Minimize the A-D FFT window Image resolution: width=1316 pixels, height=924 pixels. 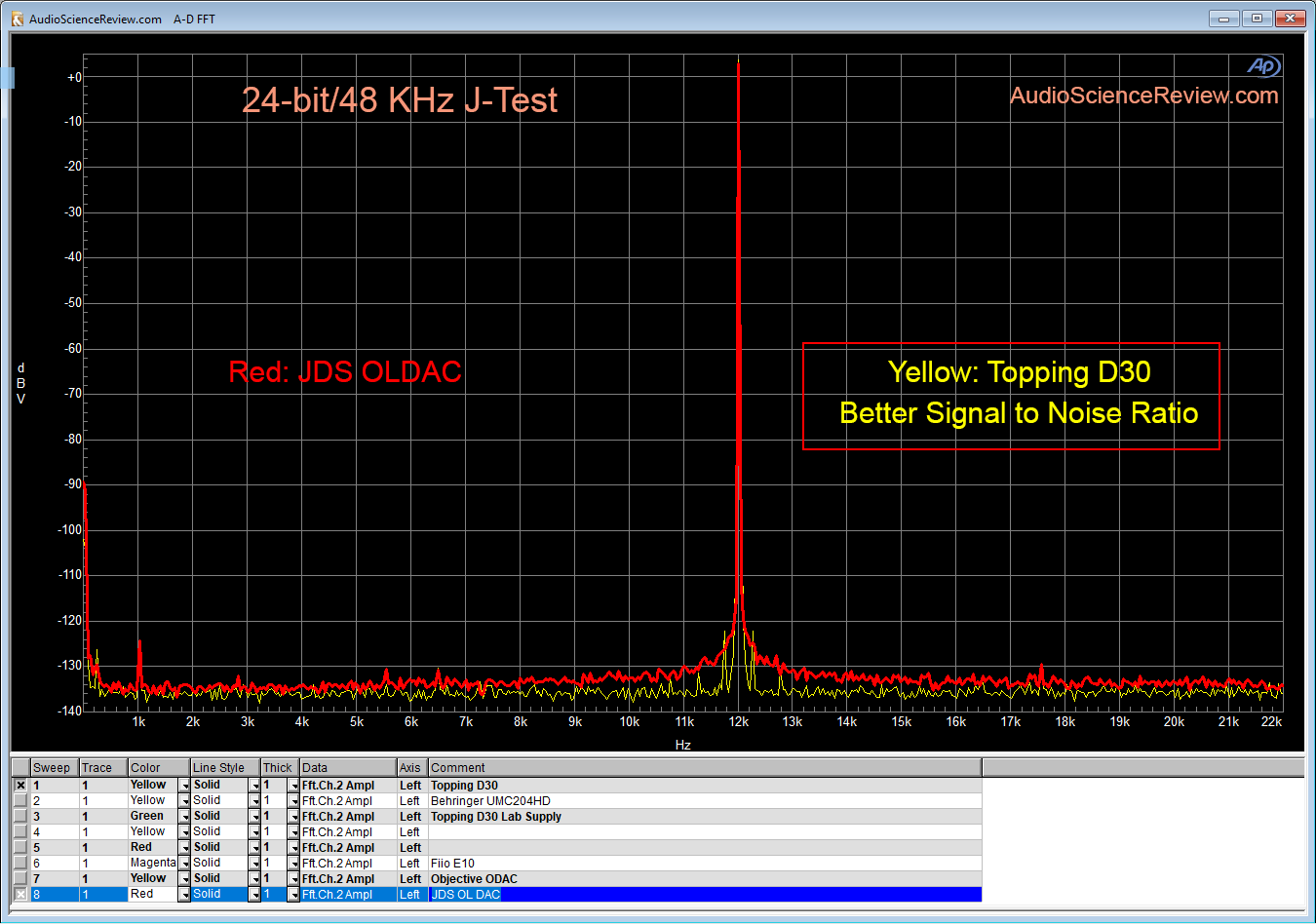(1224, 18)
